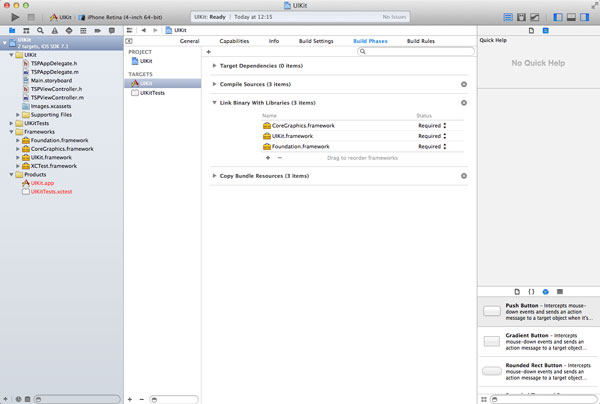Switch to the Info tab

click(274, 41)
